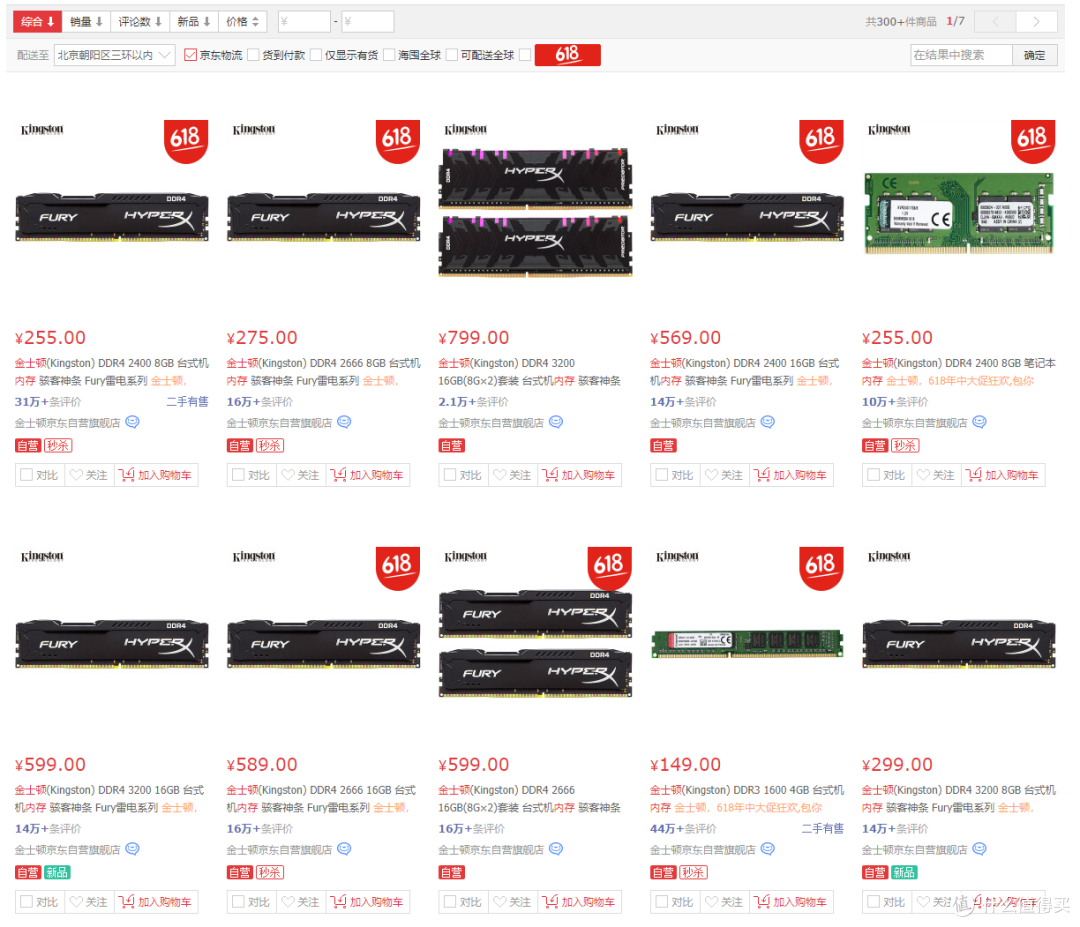
Task: Enable 可配送全球 filter
Action: pos(453,55)
